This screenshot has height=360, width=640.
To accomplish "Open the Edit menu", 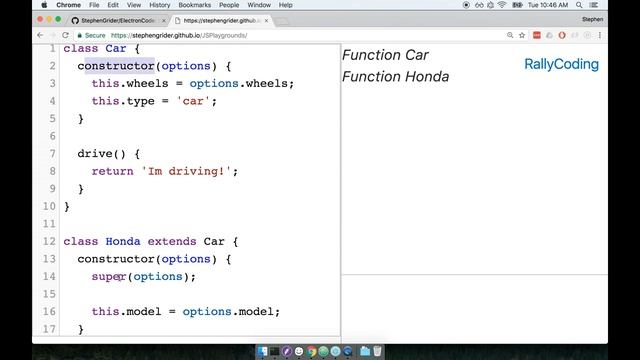I will coord(113,5).
